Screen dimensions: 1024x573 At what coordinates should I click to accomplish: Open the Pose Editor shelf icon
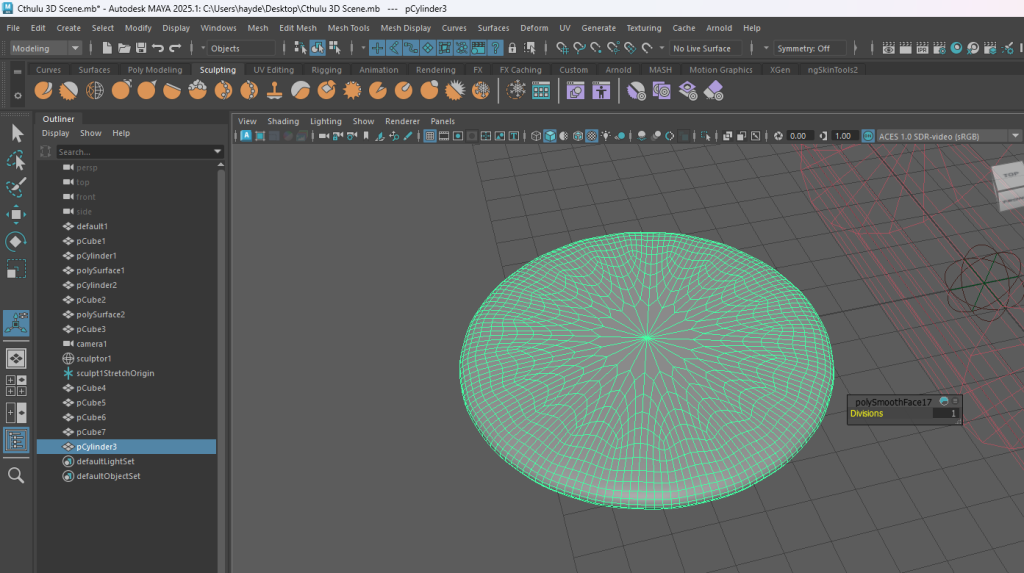(601, 91)
